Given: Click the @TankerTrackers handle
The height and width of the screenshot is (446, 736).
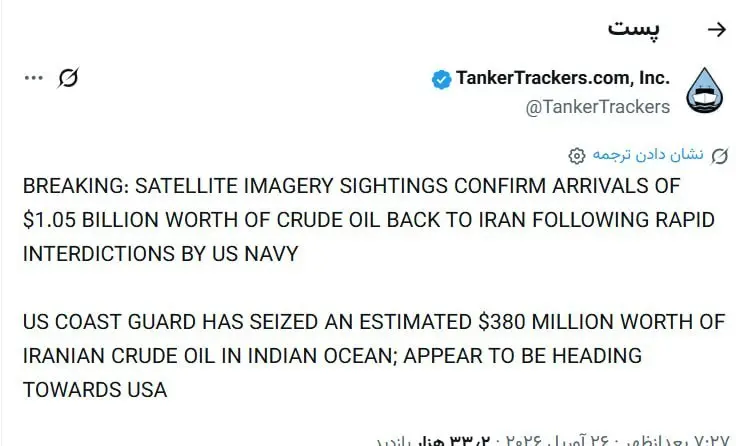Looking at the screenshot, I should pyautogui.click(x=598, y=106).
